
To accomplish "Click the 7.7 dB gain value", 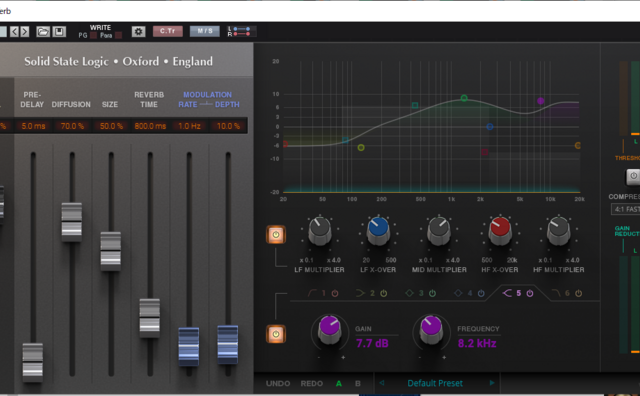I will tap(372, 343).
